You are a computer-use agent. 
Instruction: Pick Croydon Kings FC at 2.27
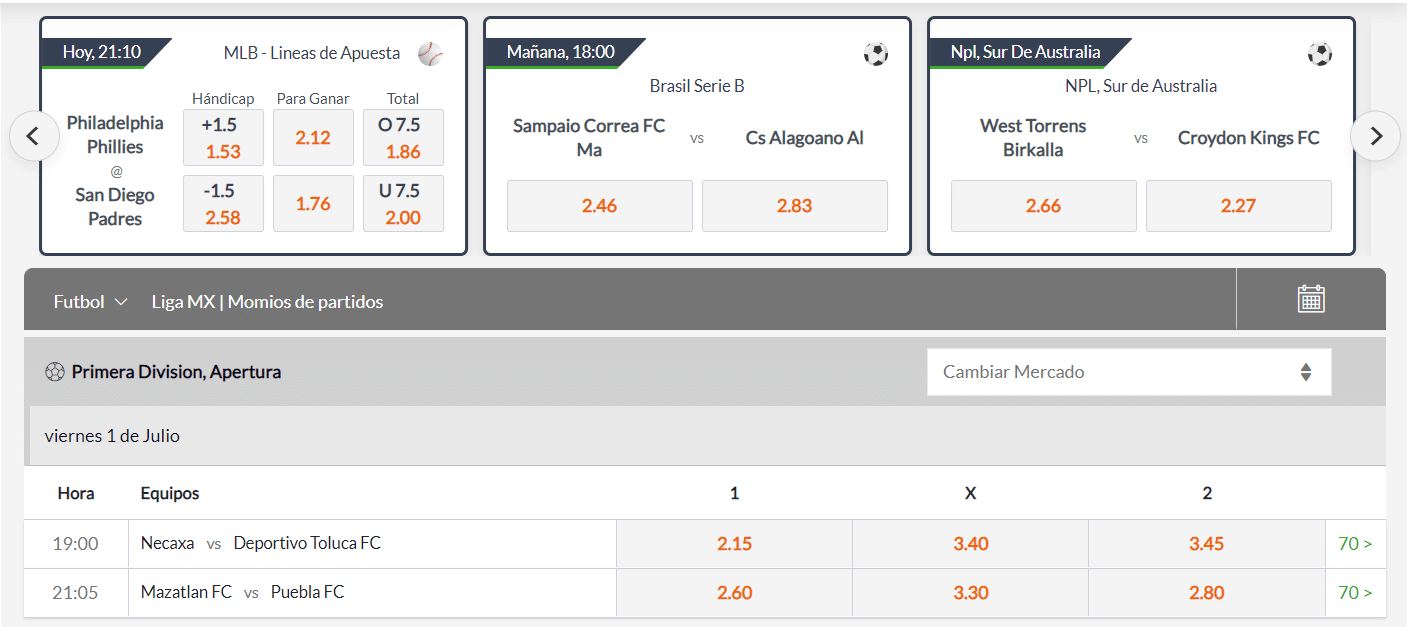[x=1238, y=206]
